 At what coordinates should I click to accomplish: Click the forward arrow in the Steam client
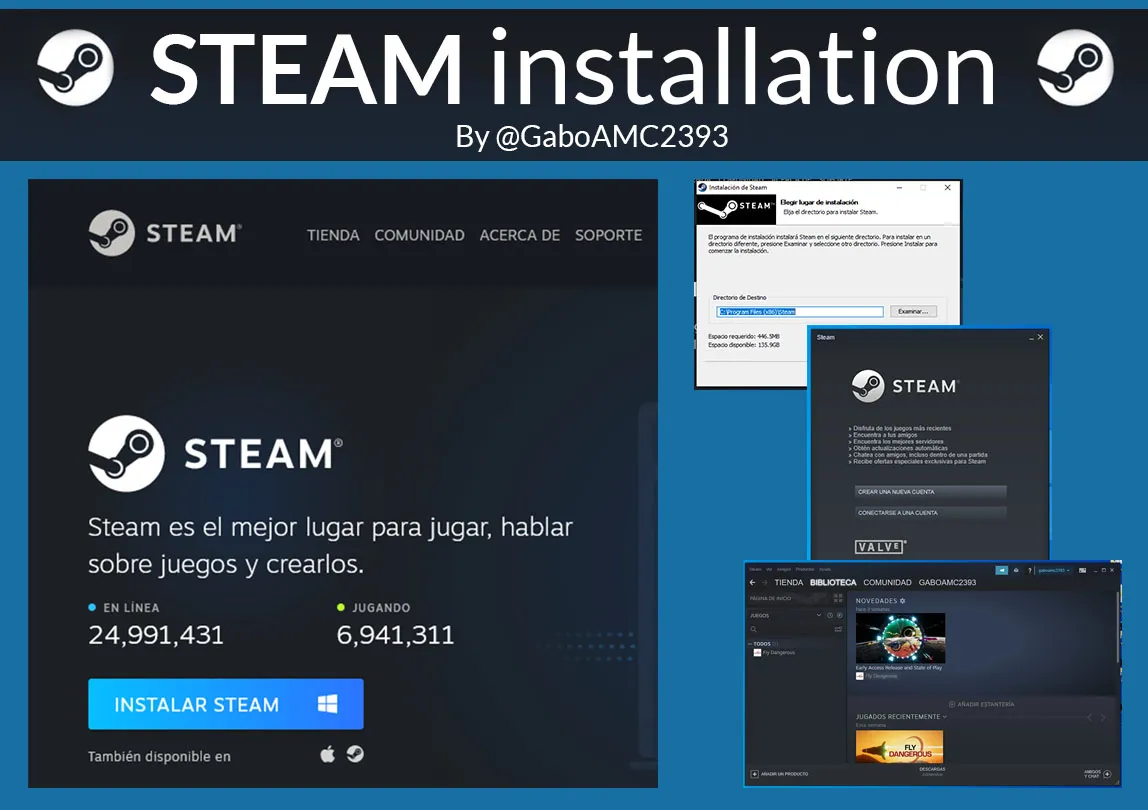[x=765, y=582]
